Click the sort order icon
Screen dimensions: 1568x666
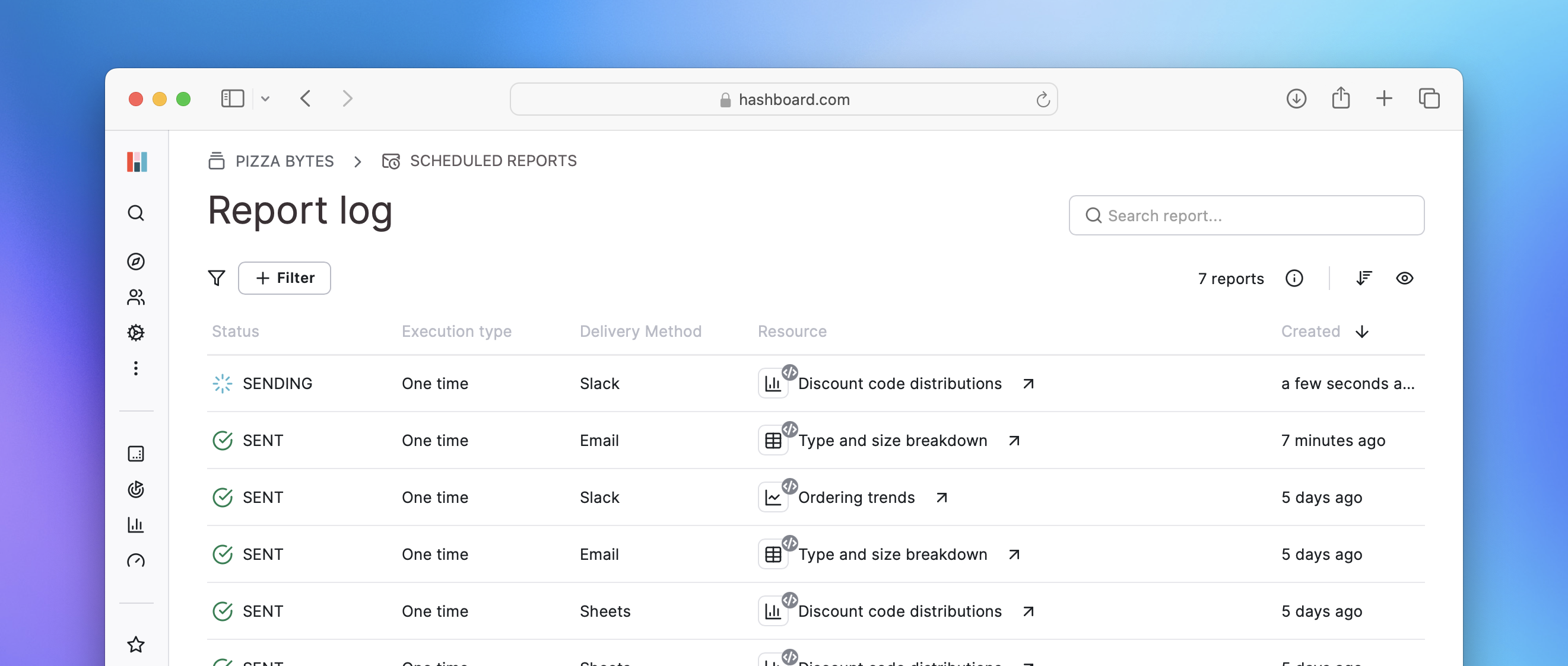coord(1364,278)
